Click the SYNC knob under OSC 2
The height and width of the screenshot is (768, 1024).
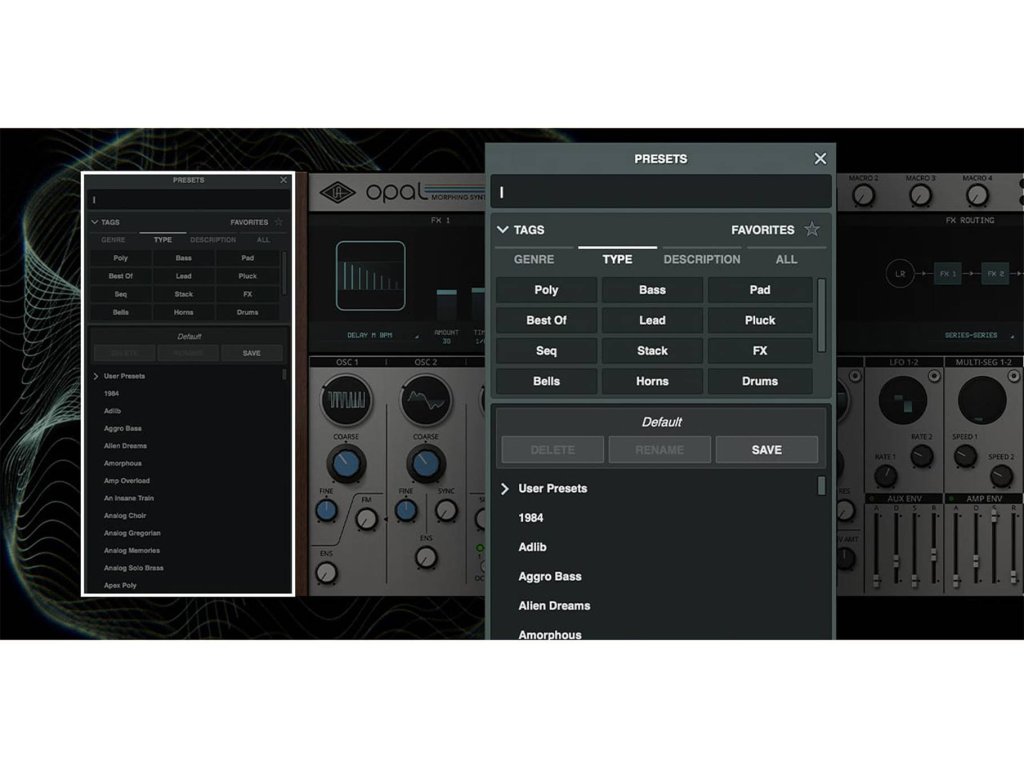446,510
